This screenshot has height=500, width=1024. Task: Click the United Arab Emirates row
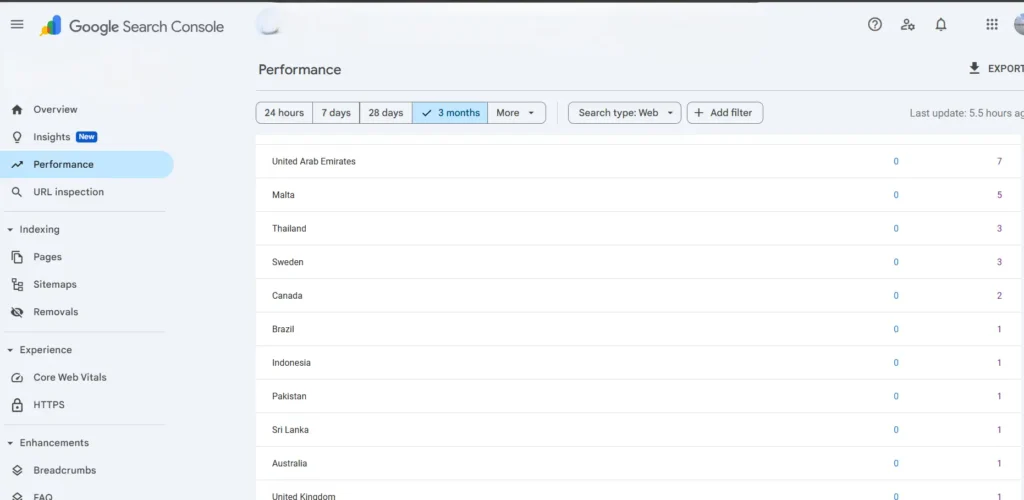[314, 161]
